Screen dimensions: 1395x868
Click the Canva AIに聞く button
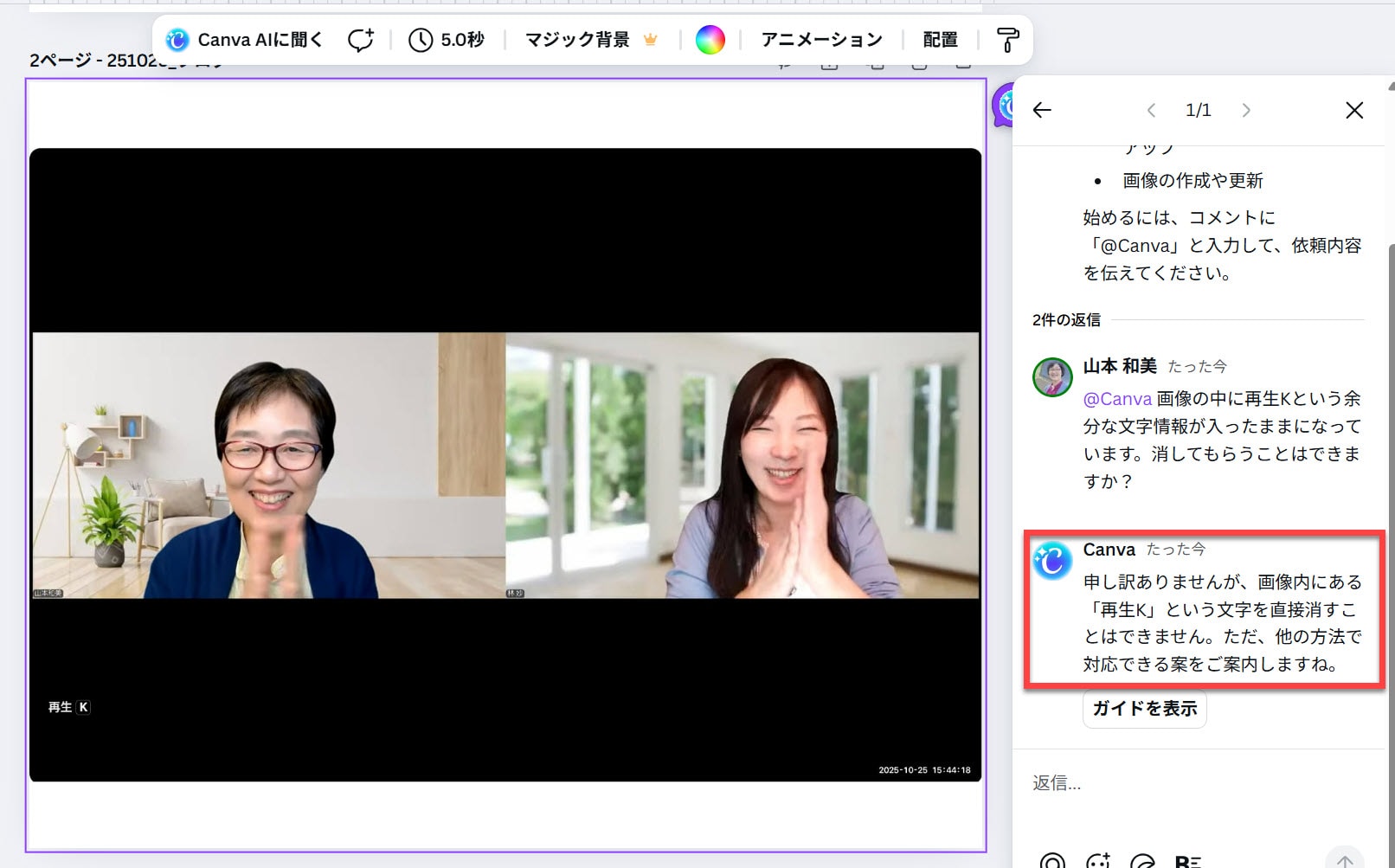pyautogui.click(x=244, y=40)
